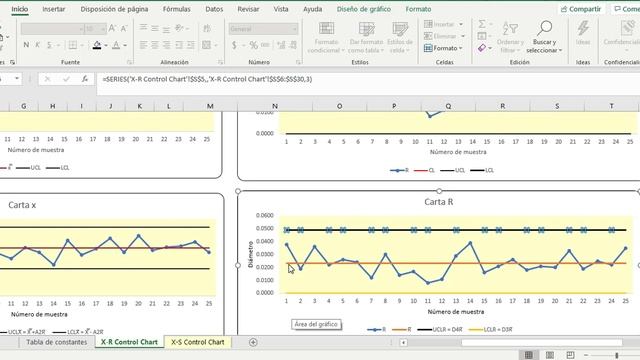Open the Insertar ribbon tab

click(x=54, y=9)
